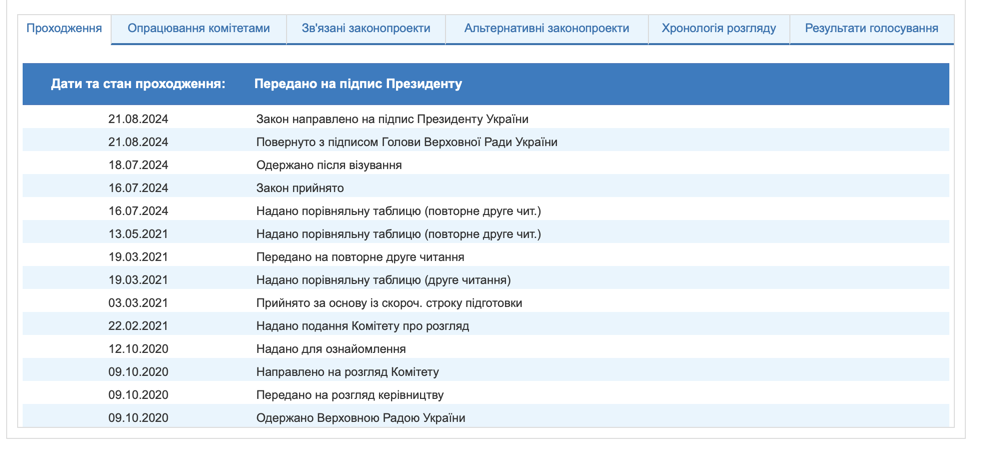Open the Результати голосування tab
The height and width of the screenshot is (454, 988).
click(x=871, y=28)
